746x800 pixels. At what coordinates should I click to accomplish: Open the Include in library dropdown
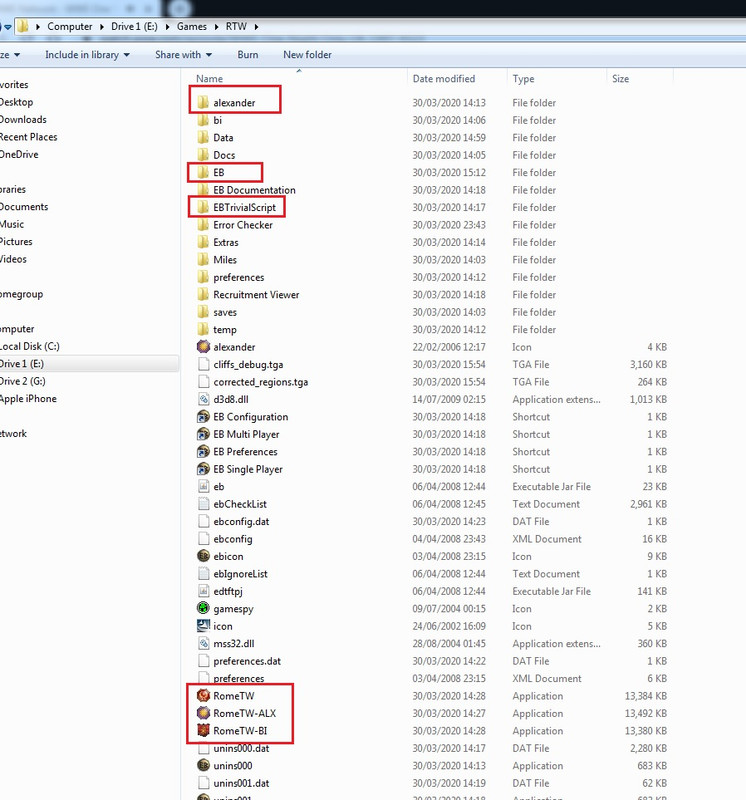click(87, 55)
